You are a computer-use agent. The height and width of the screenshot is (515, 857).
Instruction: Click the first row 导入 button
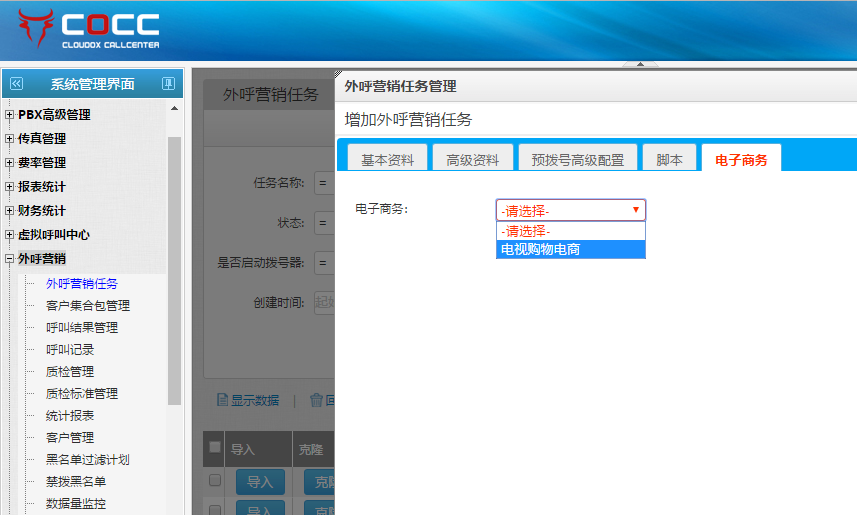[260, 482]
